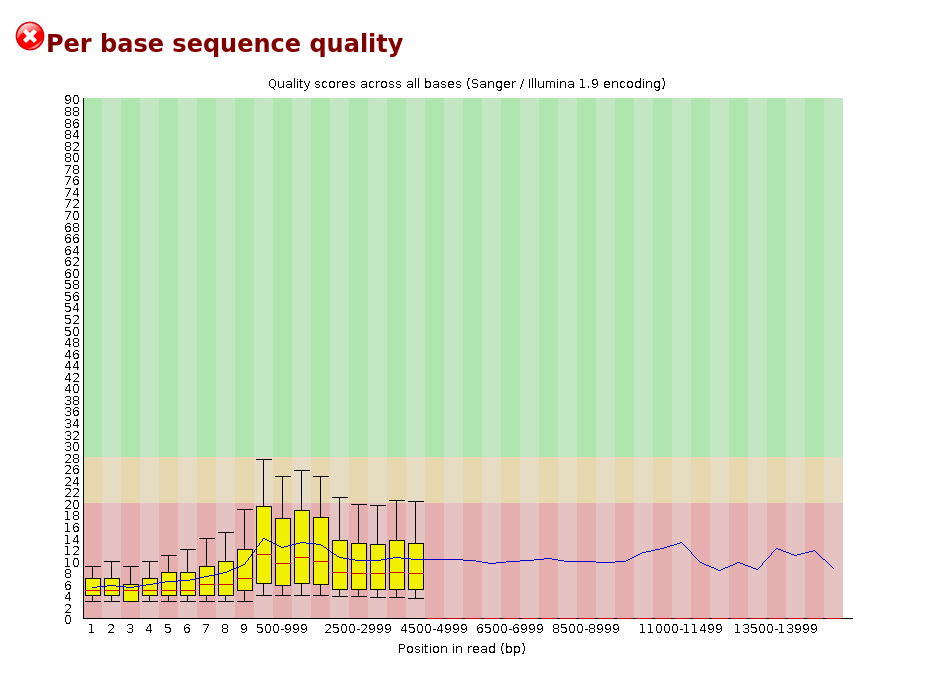Click the y-axis value 28
This screenshot has width=936, height=683.
coord(72,459)
